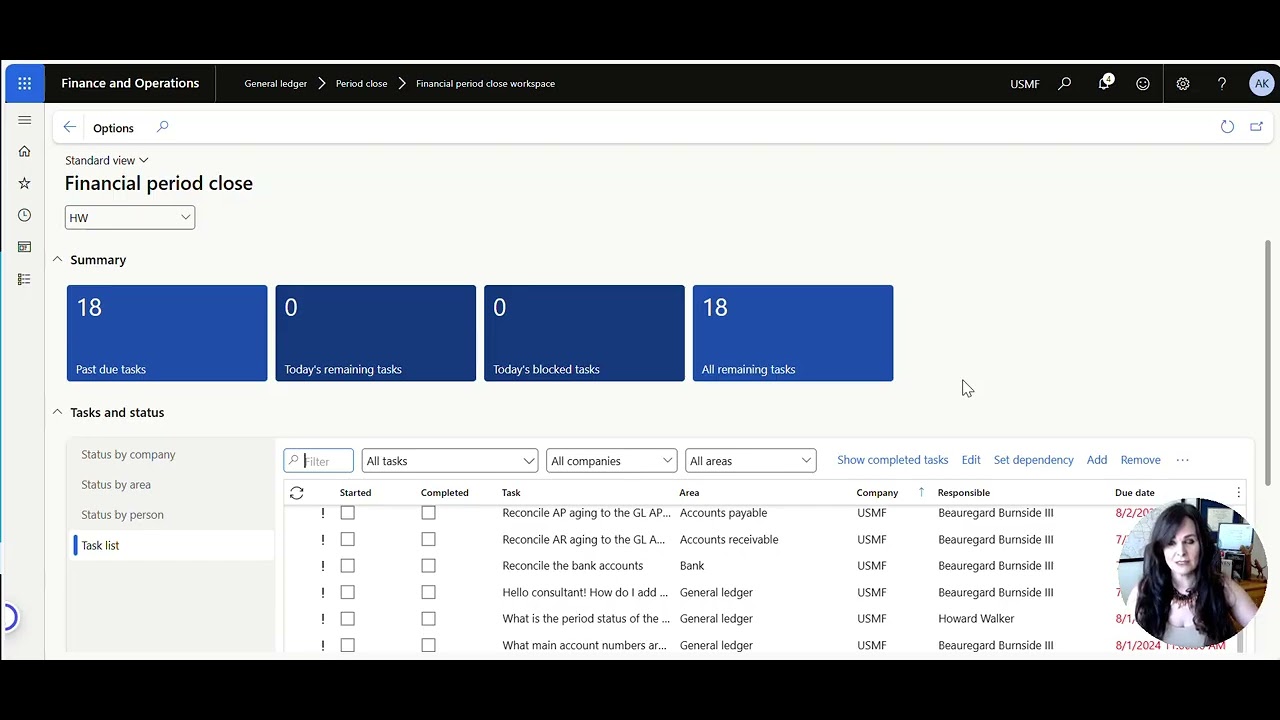Sort by the Due date column header
The image size is (1280, 720).
click(x=1135, y=492)
